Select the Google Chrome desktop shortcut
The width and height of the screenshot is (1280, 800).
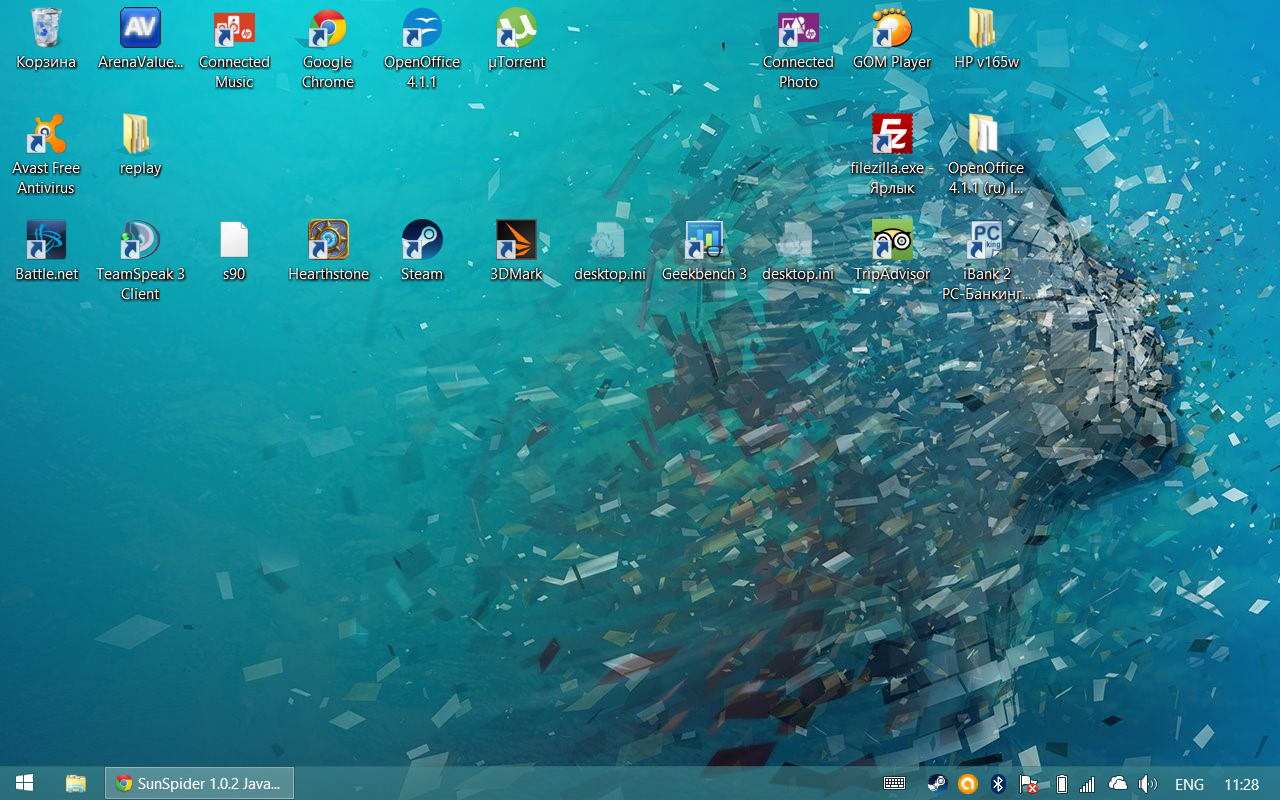coord(328,30)
